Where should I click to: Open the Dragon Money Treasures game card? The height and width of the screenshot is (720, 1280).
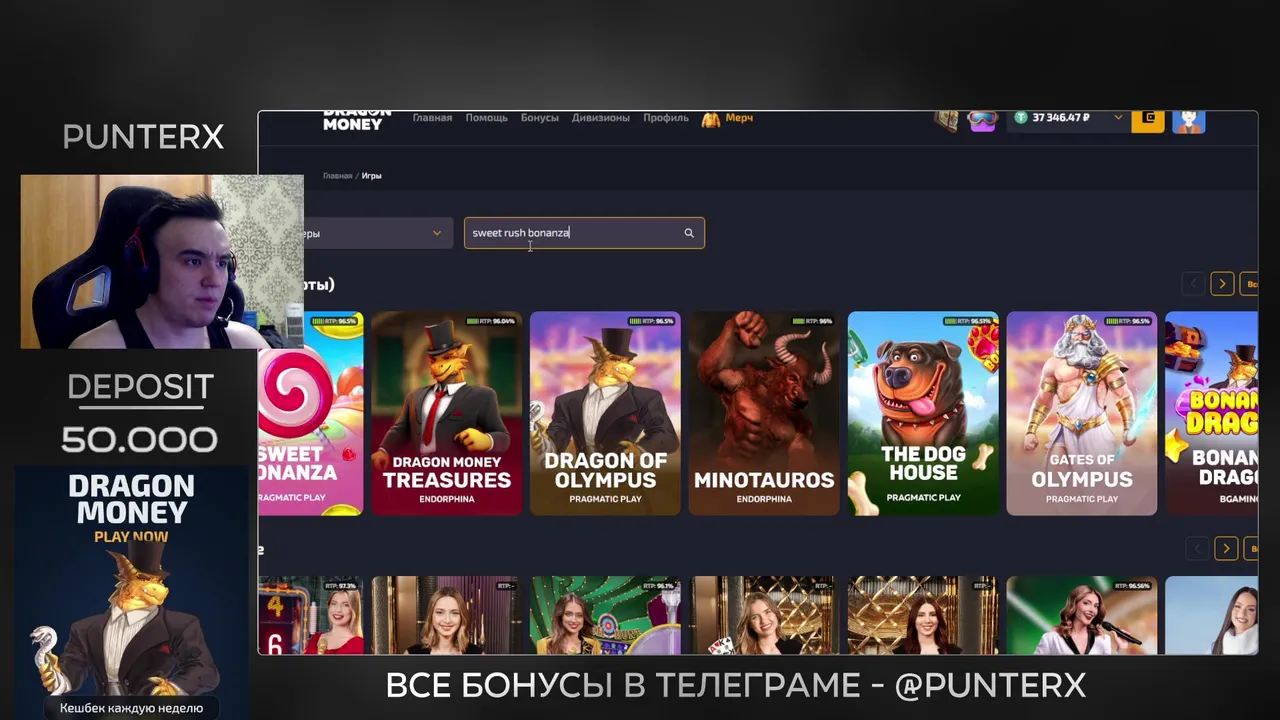(447, 413)
